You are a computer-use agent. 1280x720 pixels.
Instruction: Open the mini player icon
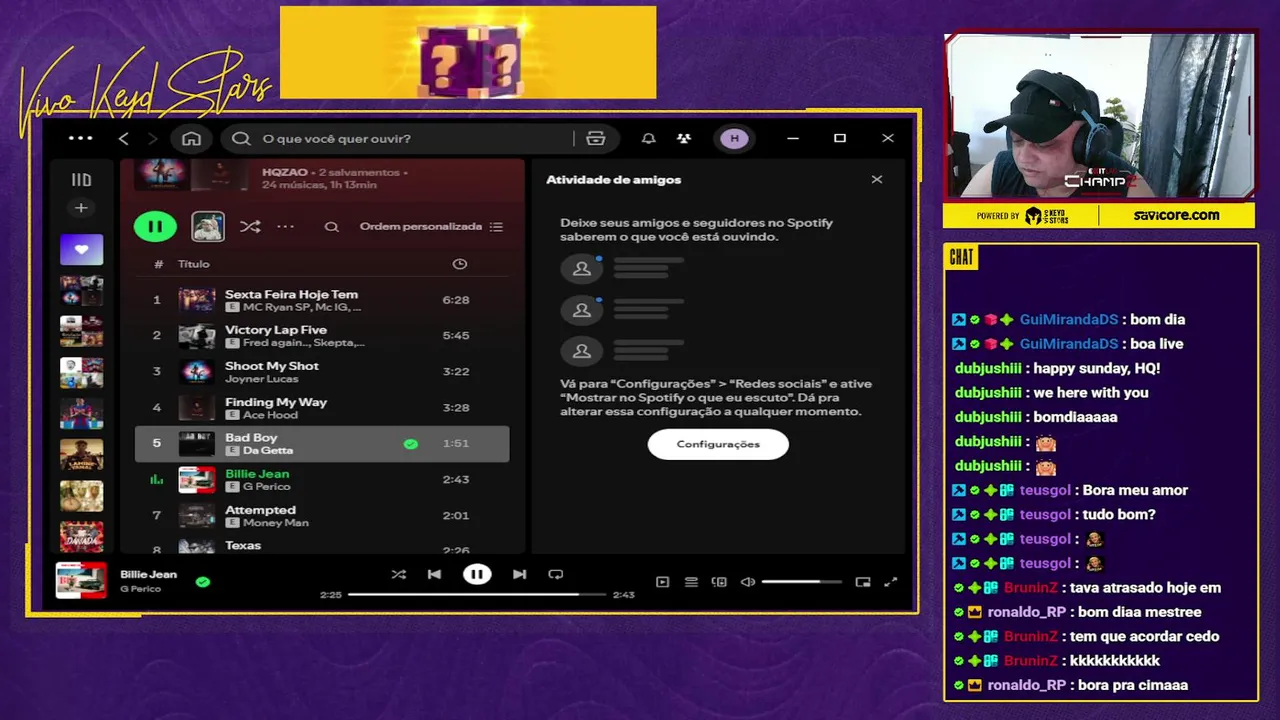[863, 582]
